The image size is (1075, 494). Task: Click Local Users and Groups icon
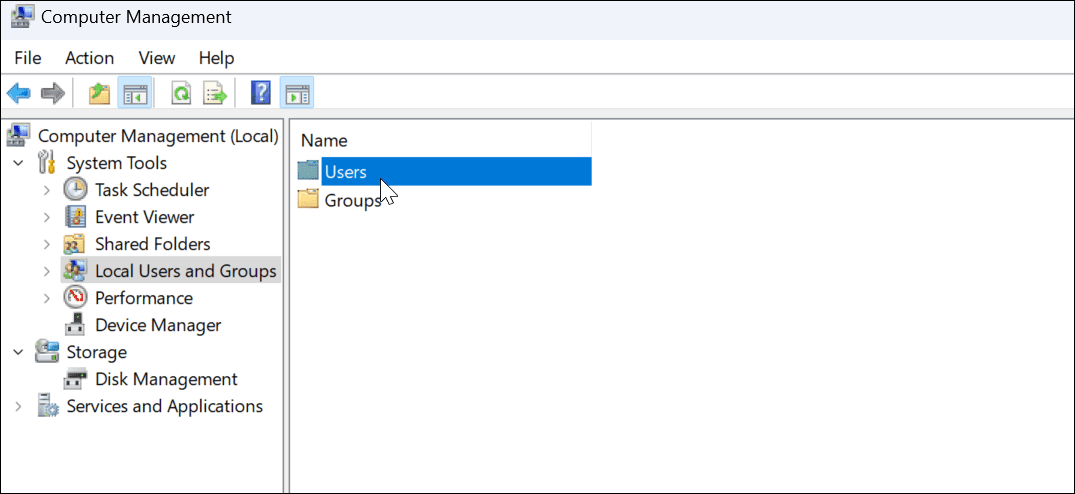(x=75, y=271)
